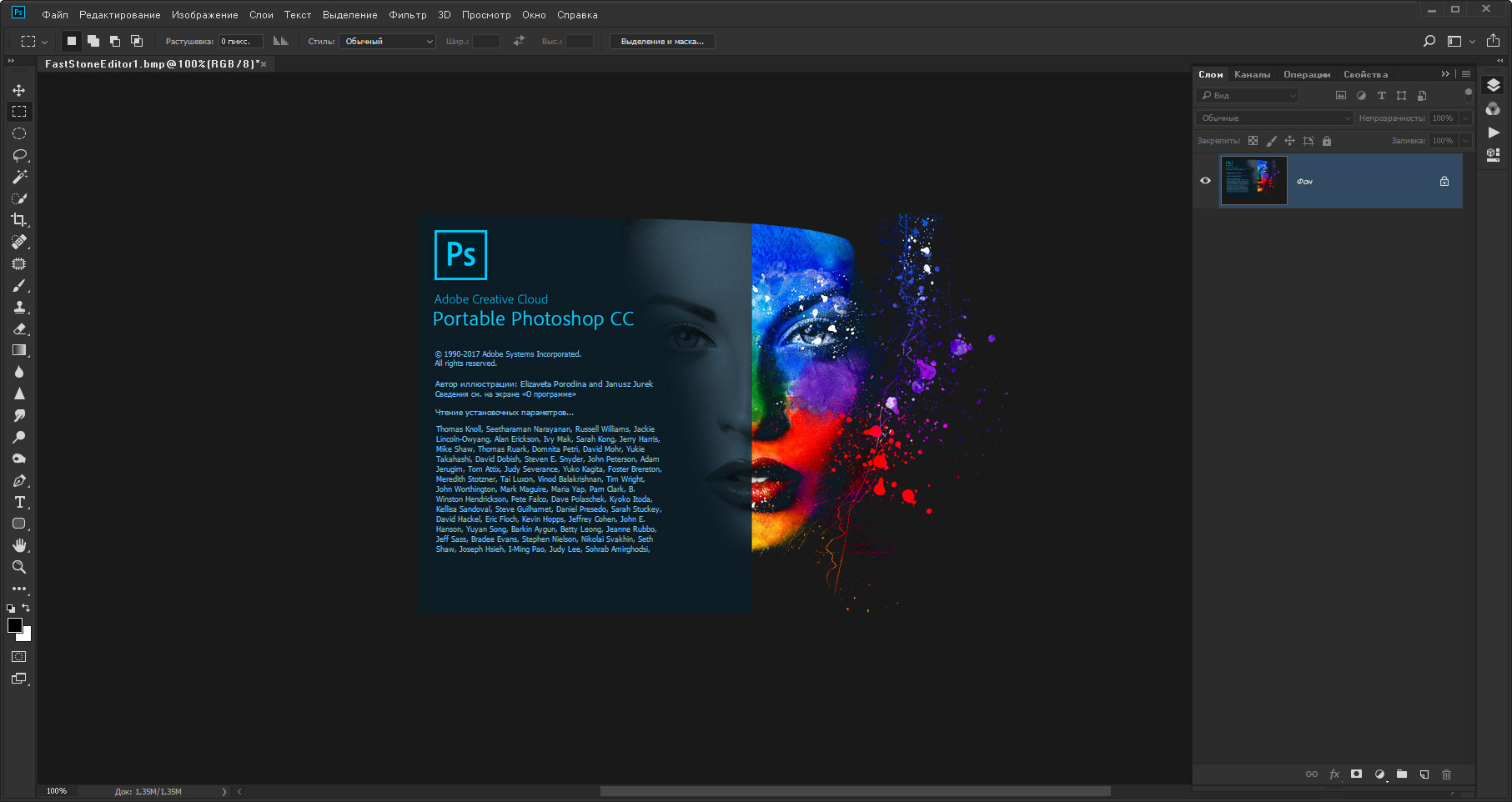Select the Zoom tool
Image resolution: width=1512 pixels, height=802 pixels.
tap(18, 567)
